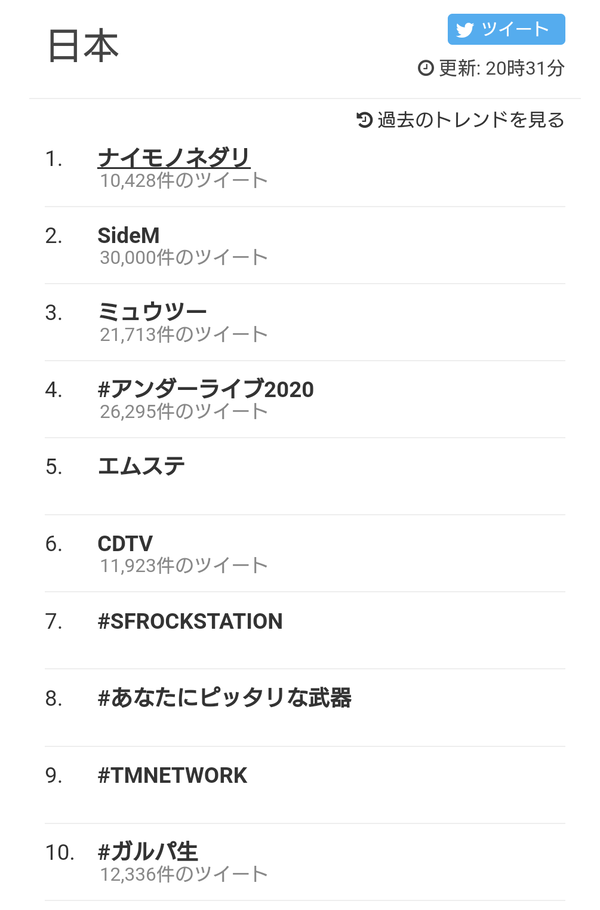Open the ナイモノネダリ trend
Viewport: 600px width, 910px height.
coord(174,157)
